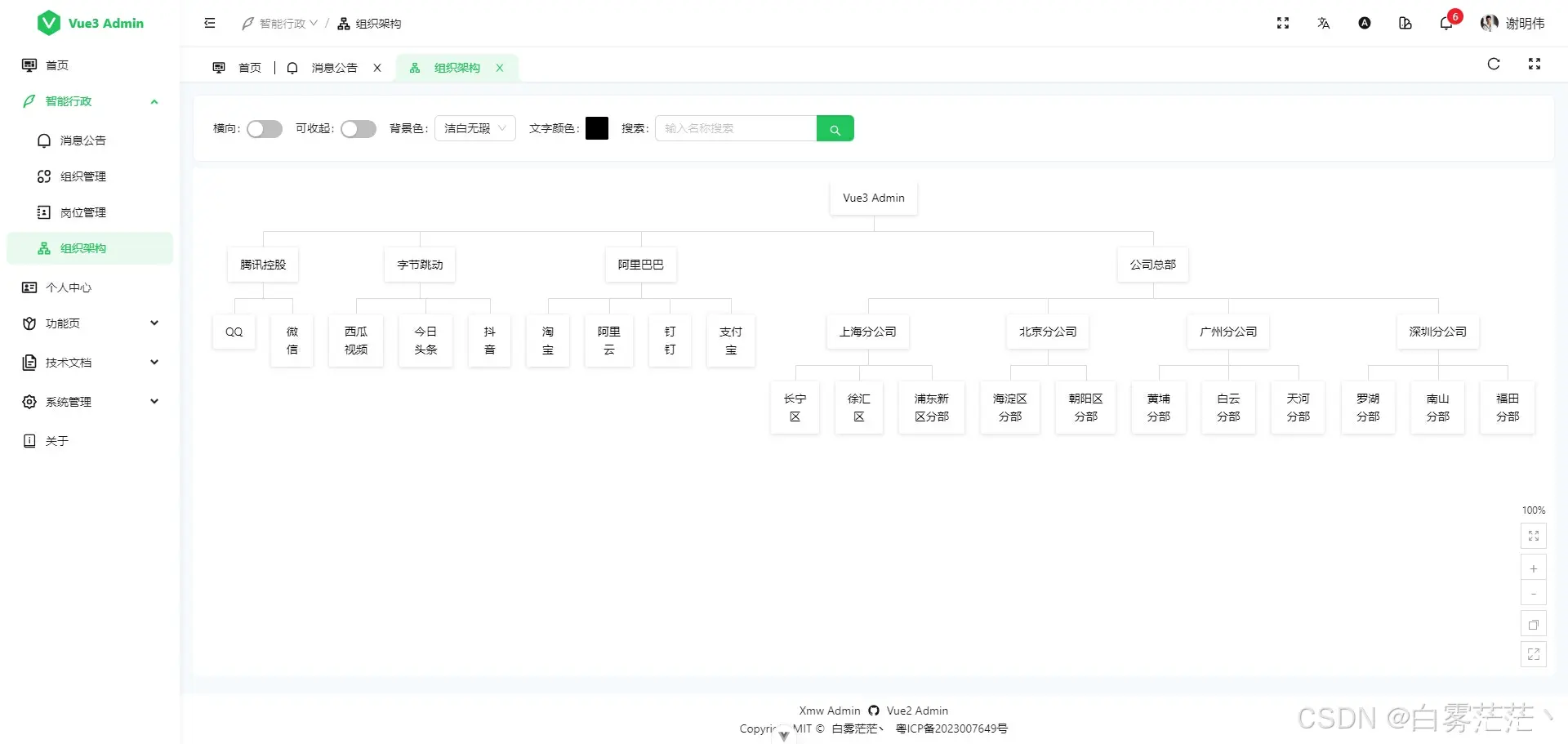The image size is (1568, 744).
Task: Toggle the 可收起 collapsible switch
Action: (x=359, y=129)
